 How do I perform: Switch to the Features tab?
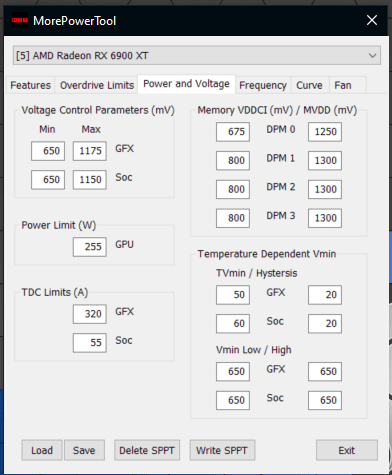[30, 85]
